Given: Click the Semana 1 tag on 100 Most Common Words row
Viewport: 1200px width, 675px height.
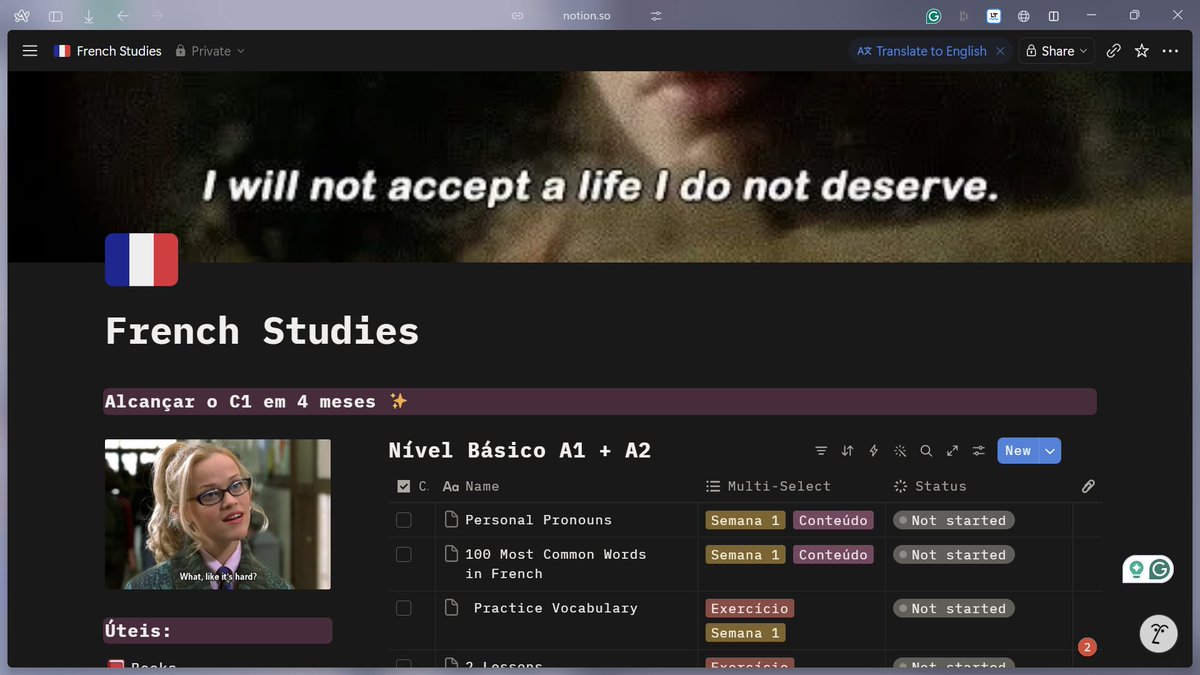Looking at the screenshot, I should pyautogui.click(x=746, y=554).
